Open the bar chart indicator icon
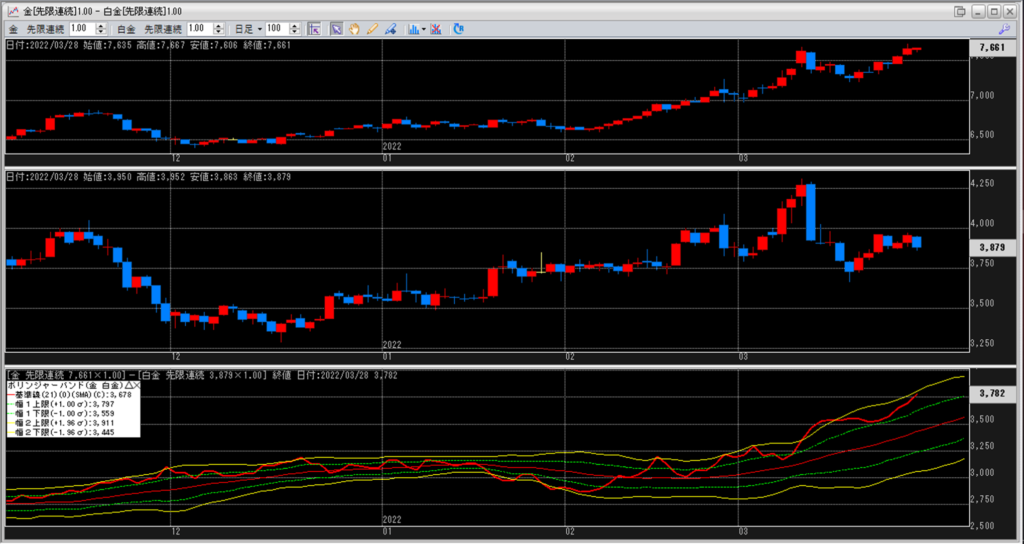The width and height of the screenshot is (1024, 544). (x=414, y=29)
